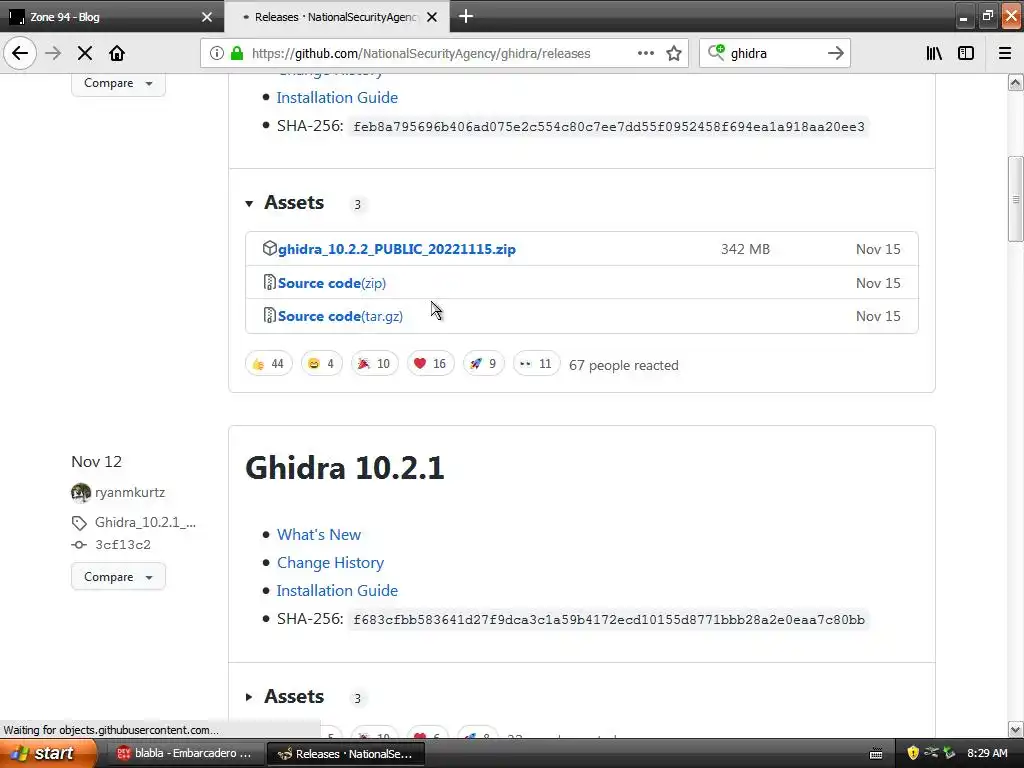Open the upper Compare dropdown
Screen dimensions: 1024x768
tap(118, 84)
